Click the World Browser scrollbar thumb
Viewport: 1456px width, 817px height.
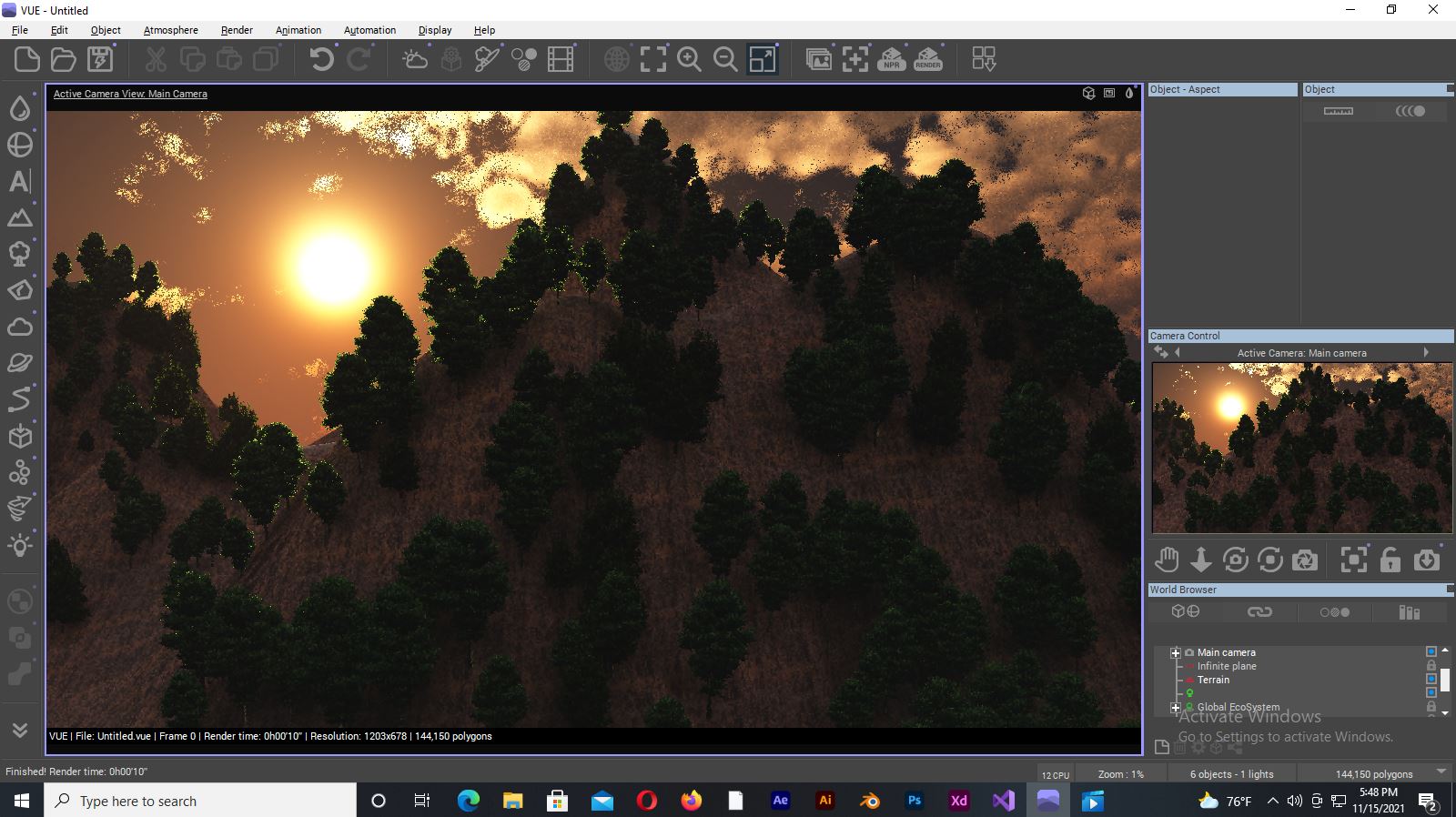[x=1445, y=679]
